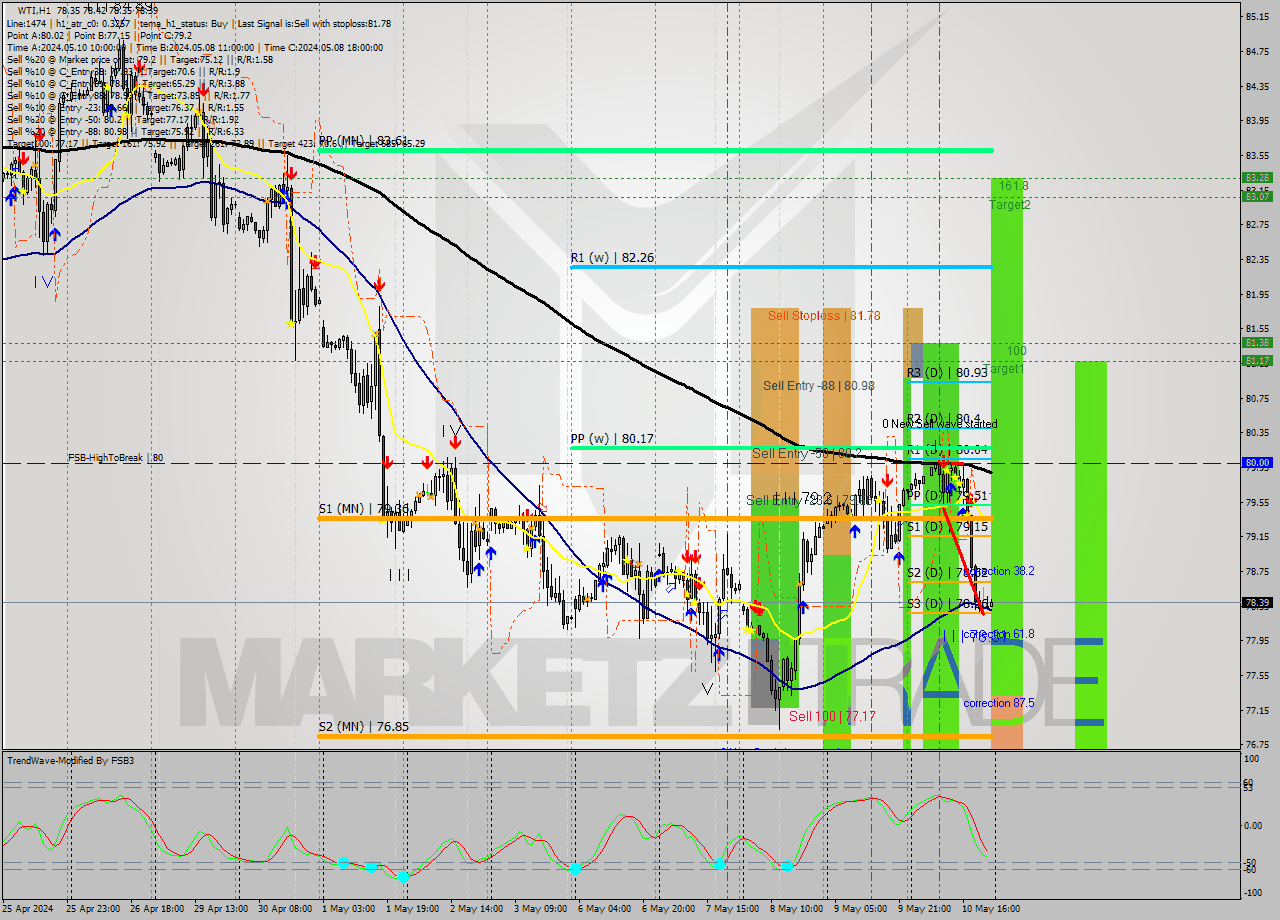
Task: Click the 81.36 green price tag
Action: click(1257, 343)
